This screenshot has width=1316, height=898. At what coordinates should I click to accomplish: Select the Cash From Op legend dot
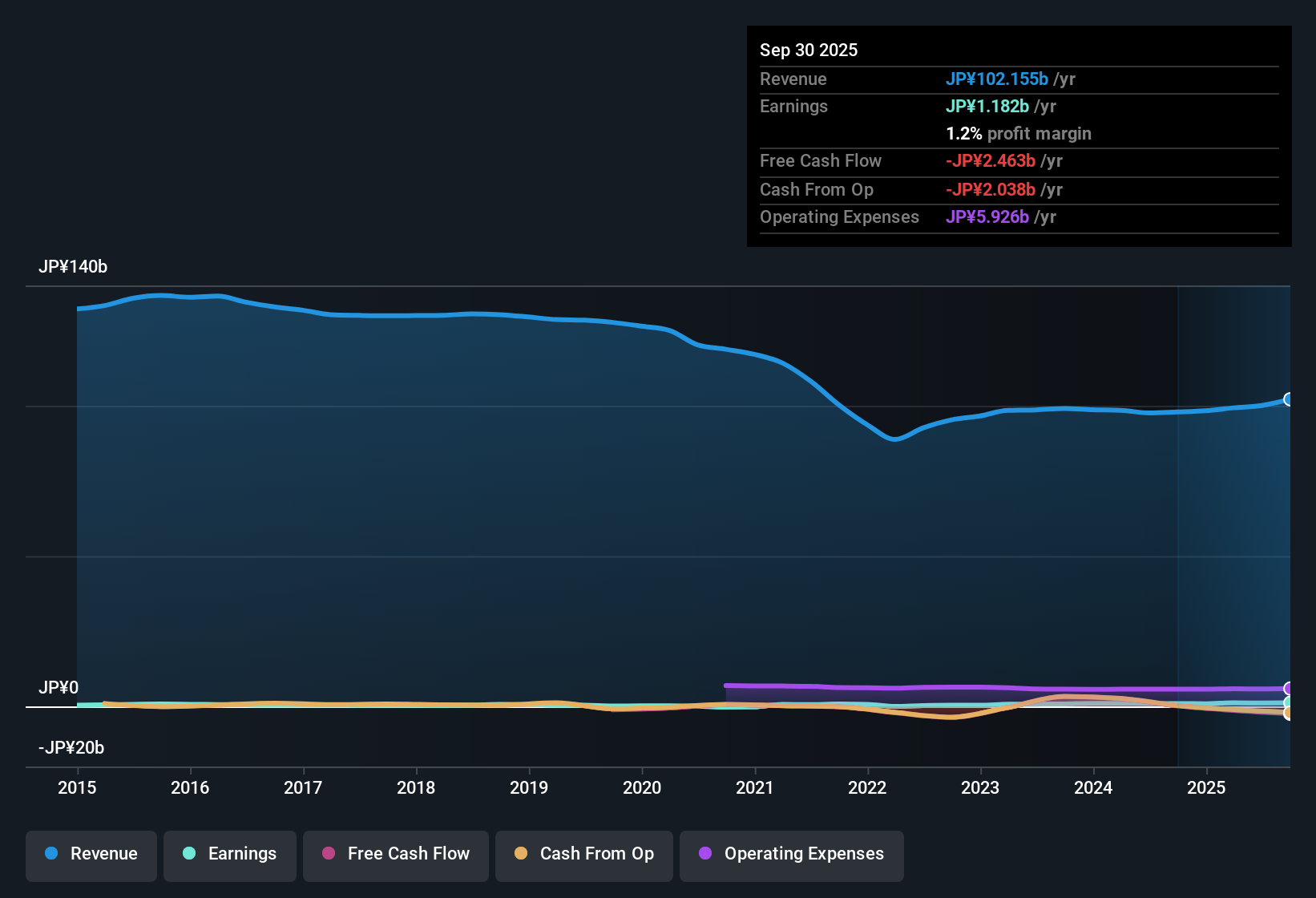pyautogui.click(x=521, y=854)
